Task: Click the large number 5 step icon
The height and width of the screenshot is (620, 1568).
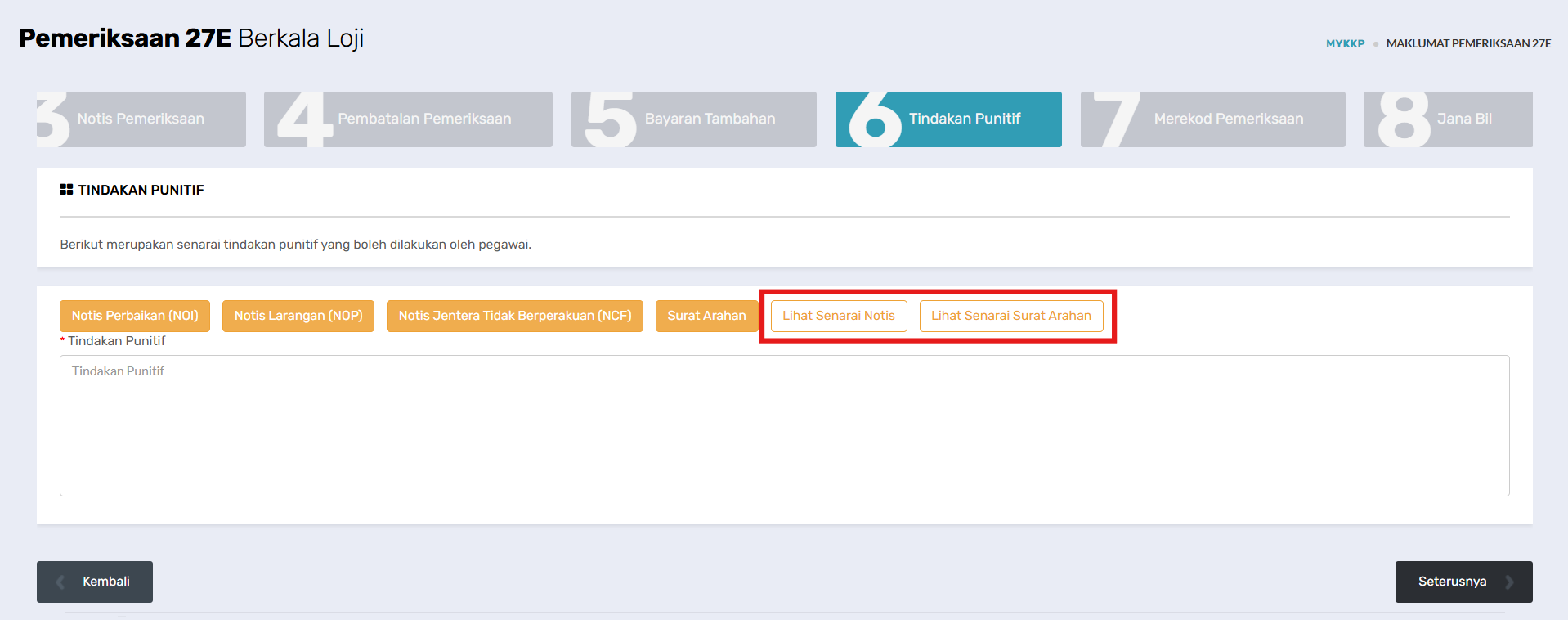Action: point(611,119)
